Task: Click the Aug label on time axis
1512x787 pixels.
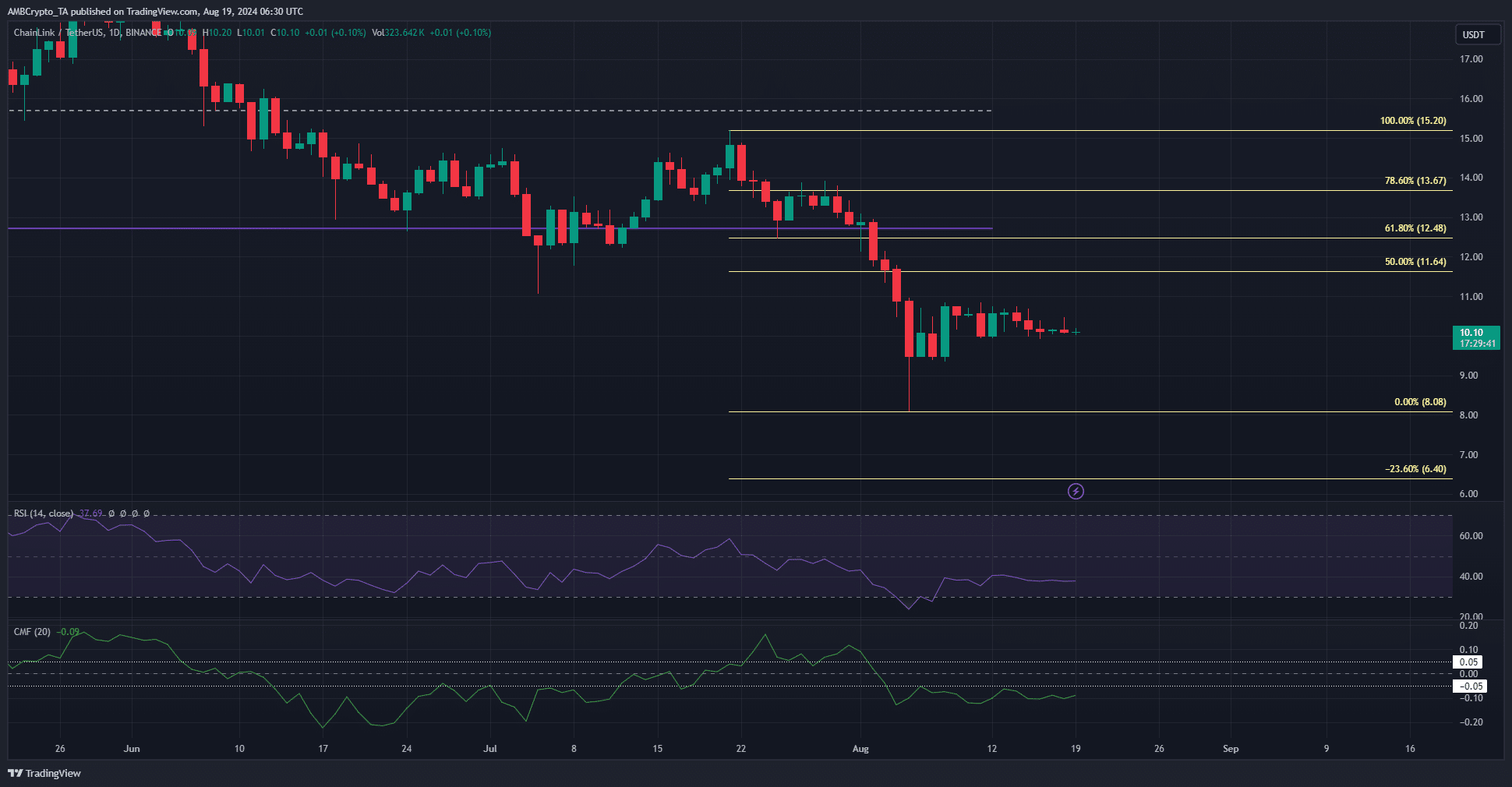Action: coord(860,749)
